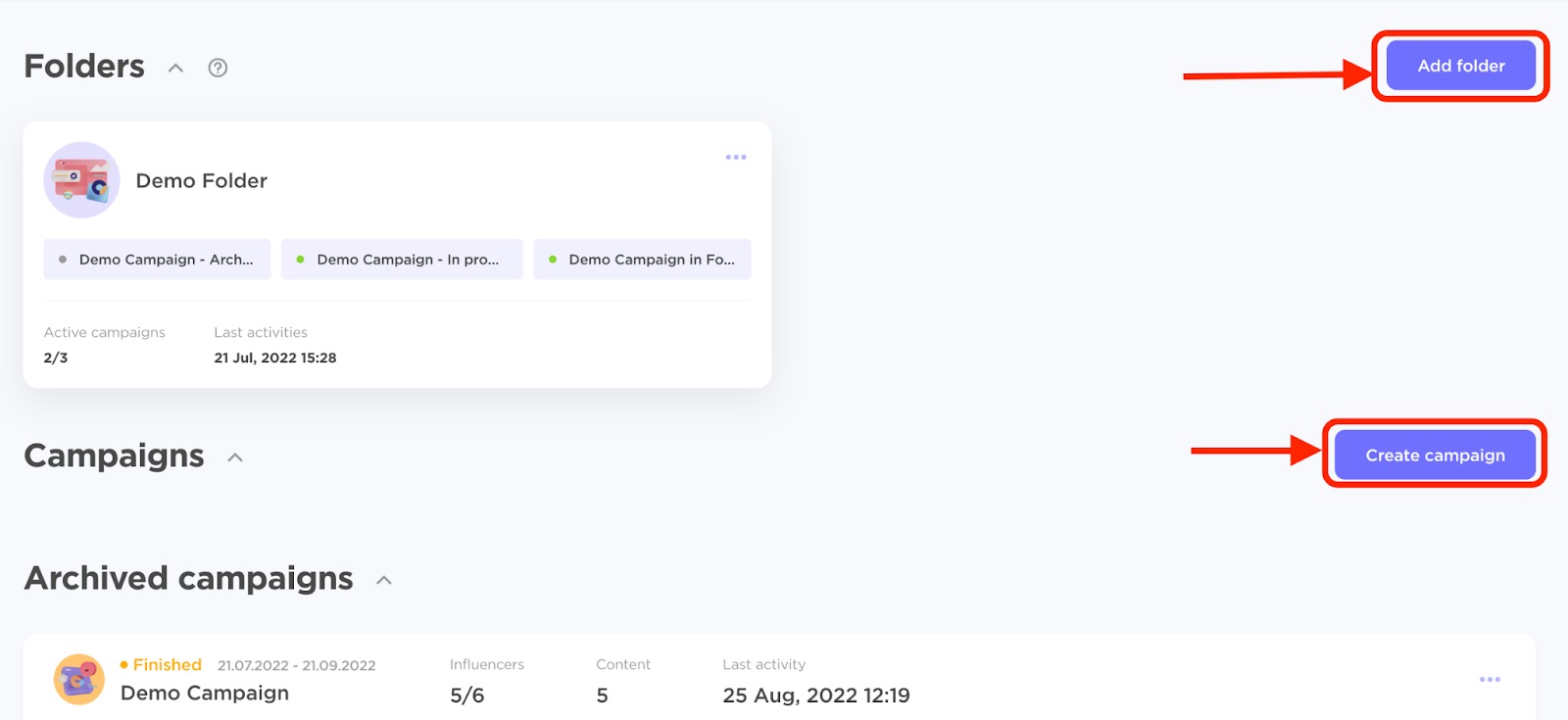Collapse the Archived campaigns section chevron
Image resolution: width=1568 pixels, height=720 pixels.
pyautogui.click(x=384, y=580)
